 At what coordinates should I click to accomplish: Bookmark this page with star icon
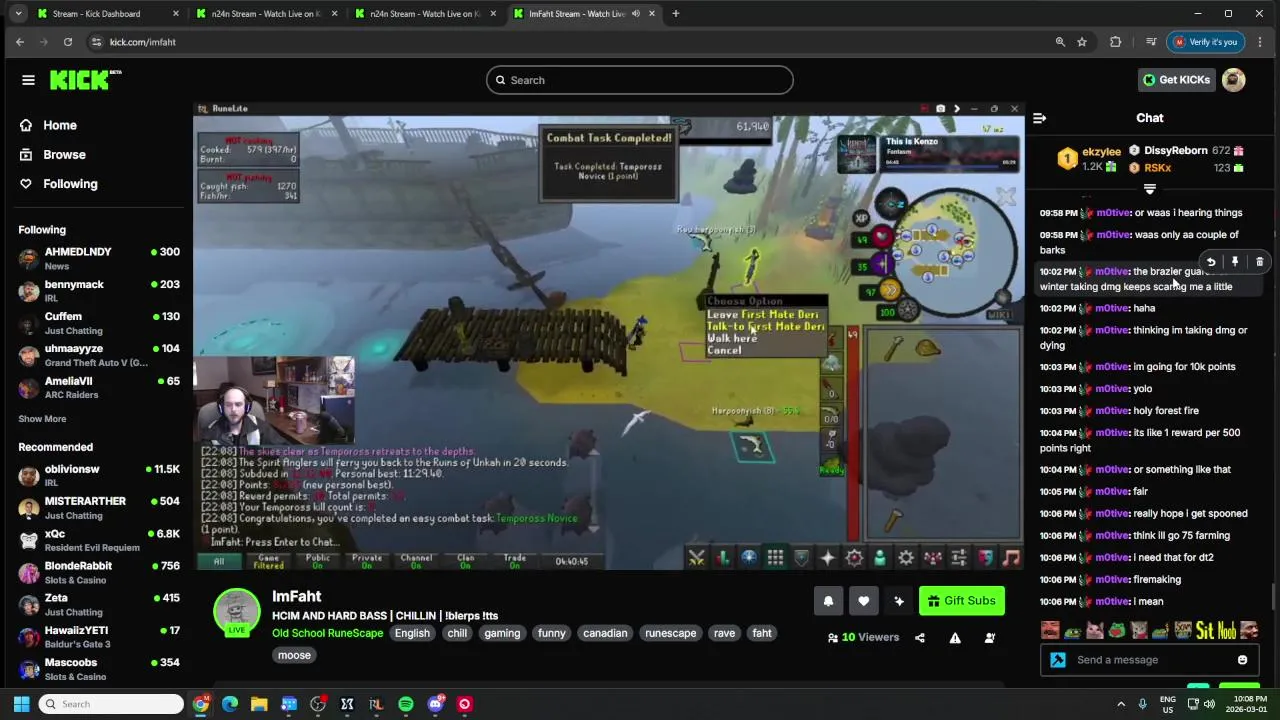point(1082,42)
